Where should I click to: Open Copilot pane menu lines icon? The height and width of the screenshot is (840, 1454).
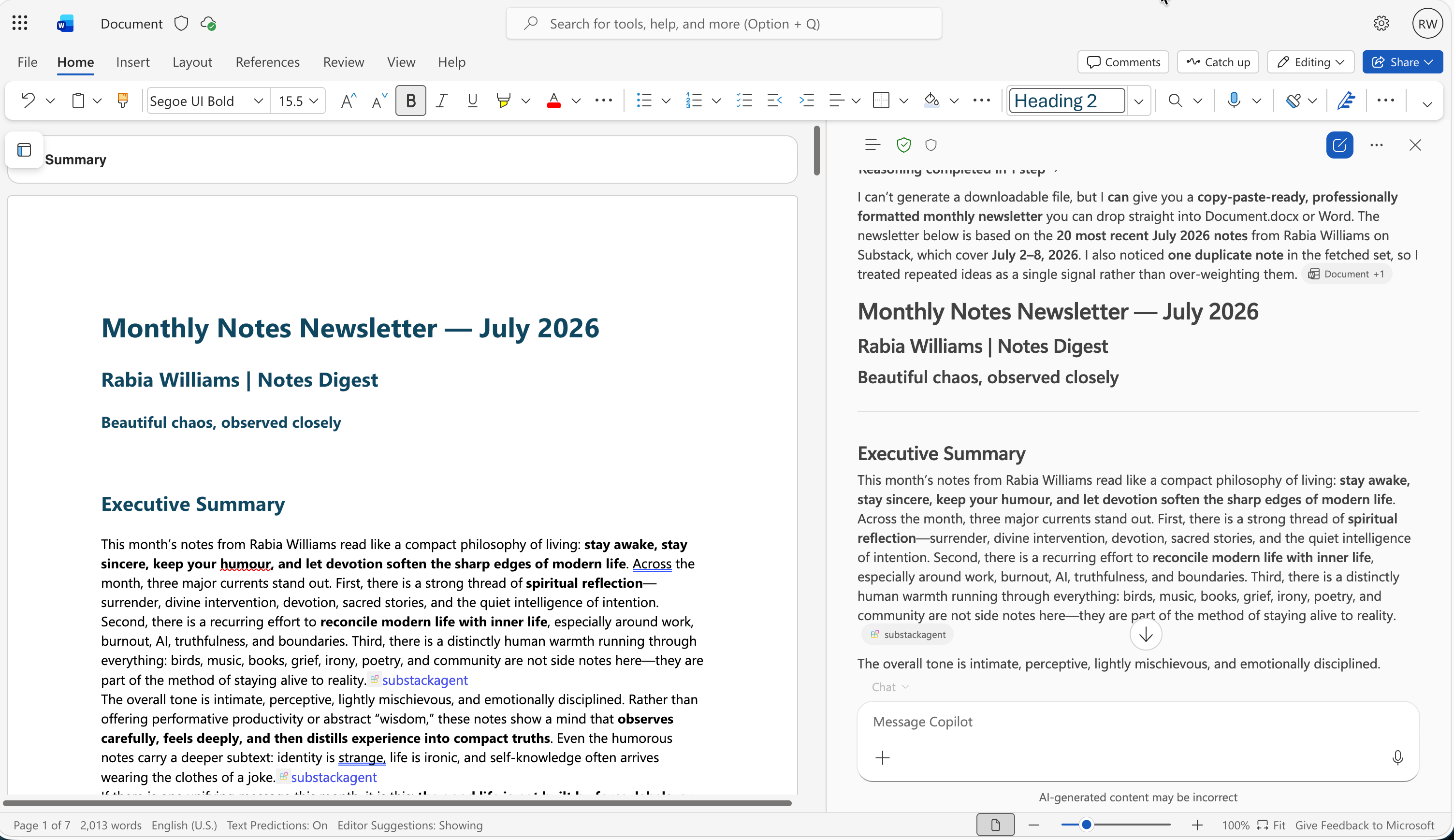(x=872, y=145)
